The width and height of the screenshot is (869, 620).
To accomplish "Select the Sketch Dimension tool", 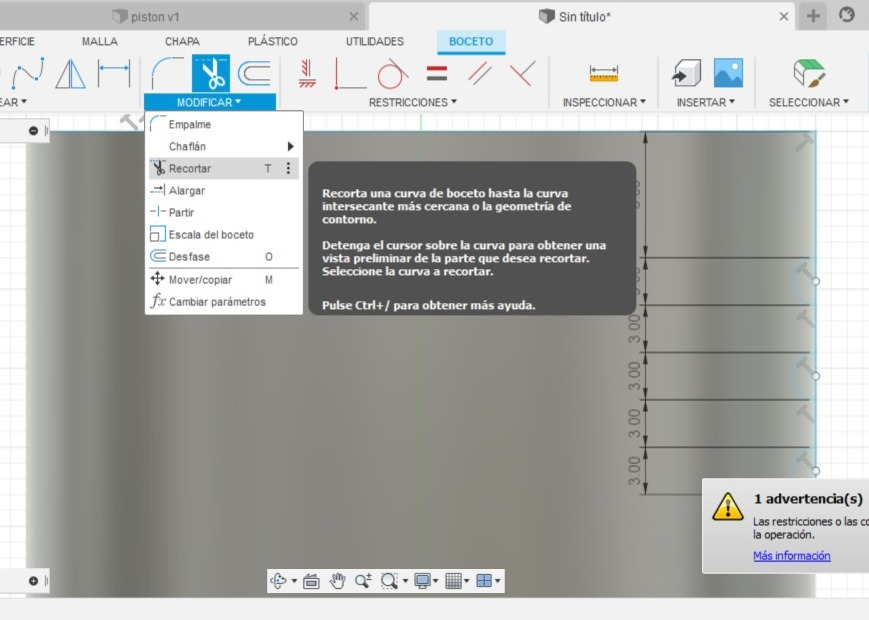I will click(x=114, y=73).
